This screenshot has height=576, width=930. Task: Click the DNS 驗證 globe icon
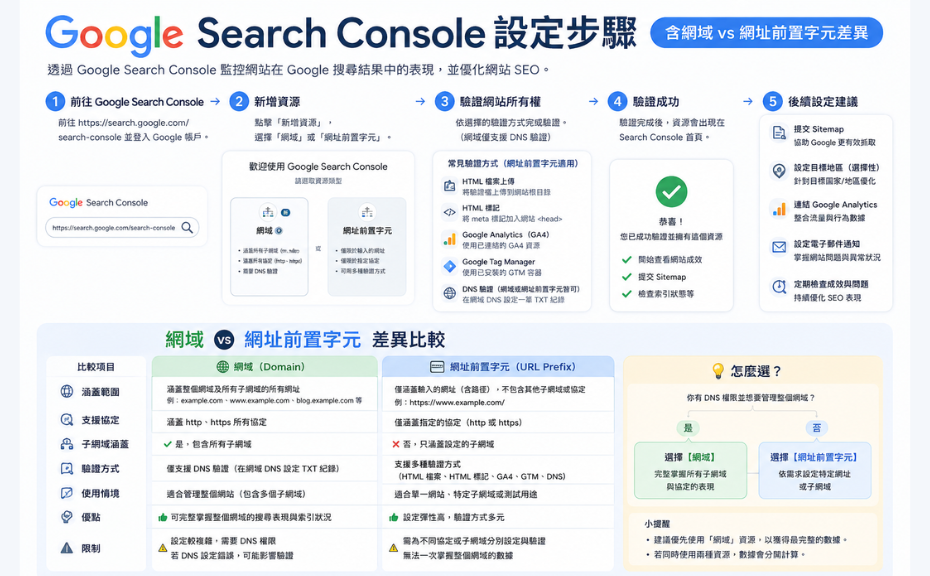pyautogui.click(x=450, y=293)
